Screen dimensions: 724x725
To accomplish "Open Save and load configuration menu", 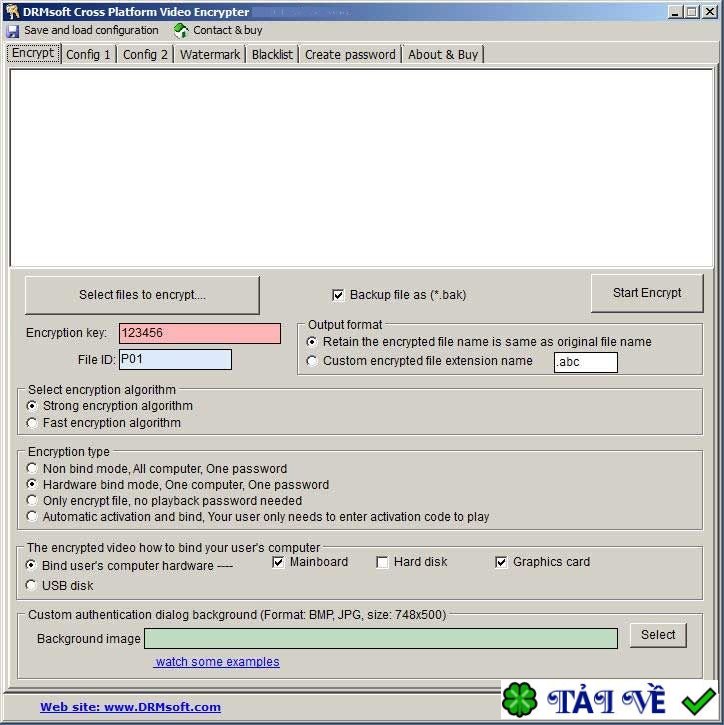I will tap(91, 31).
